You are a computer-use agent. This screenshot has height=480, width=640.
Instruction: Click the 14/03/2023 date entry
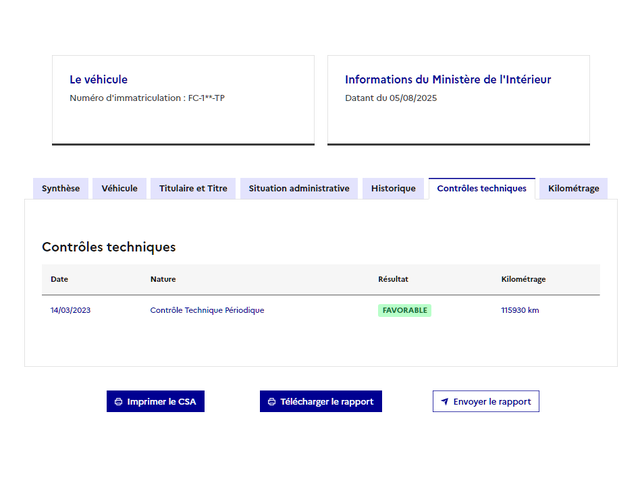click(x=71, y=310)
